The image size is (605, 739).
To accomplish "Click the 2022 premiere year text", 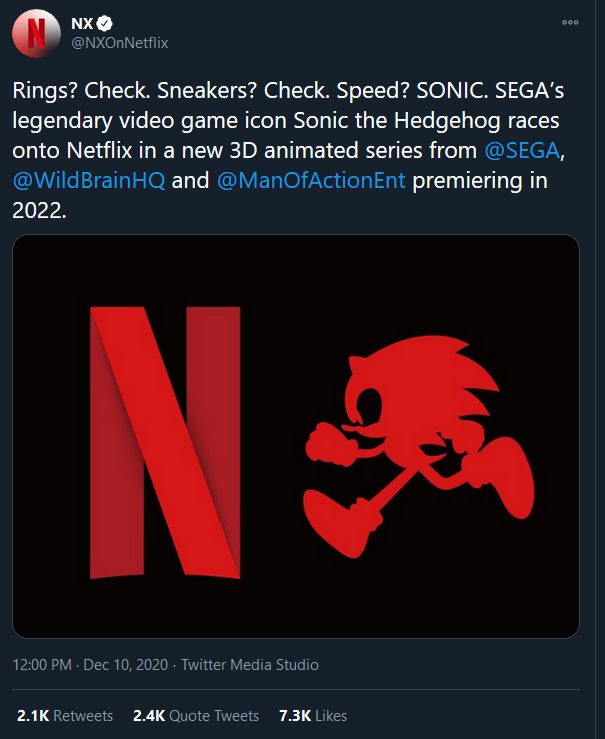I will pos(37,214).
